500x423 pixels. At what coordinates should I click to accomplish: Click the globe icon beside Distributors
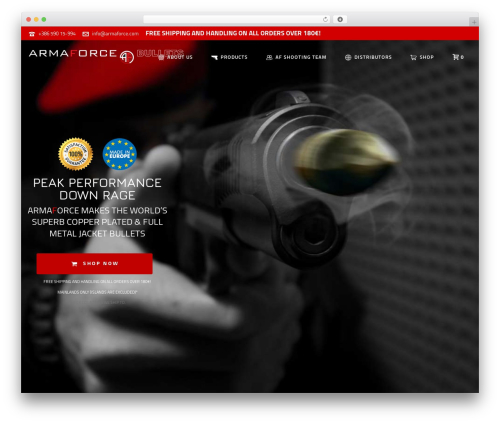point(348,57)
